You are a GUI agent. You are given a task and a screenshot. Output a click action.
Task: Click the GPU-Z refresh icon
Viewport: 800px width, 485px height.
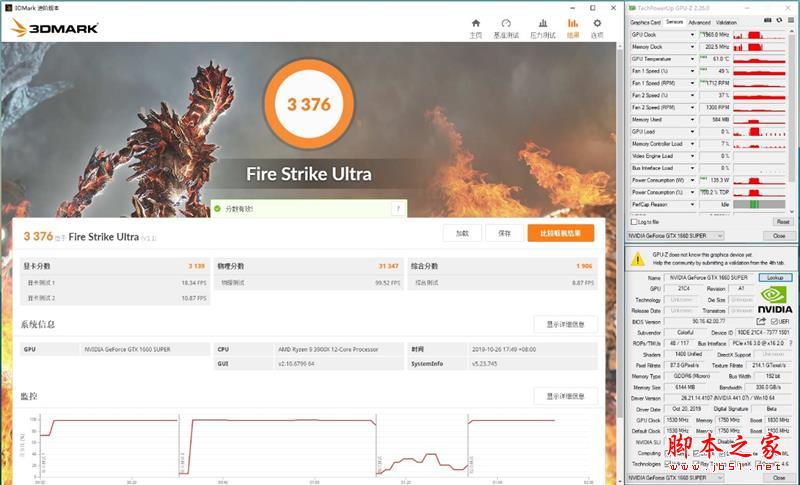(779, 20)
